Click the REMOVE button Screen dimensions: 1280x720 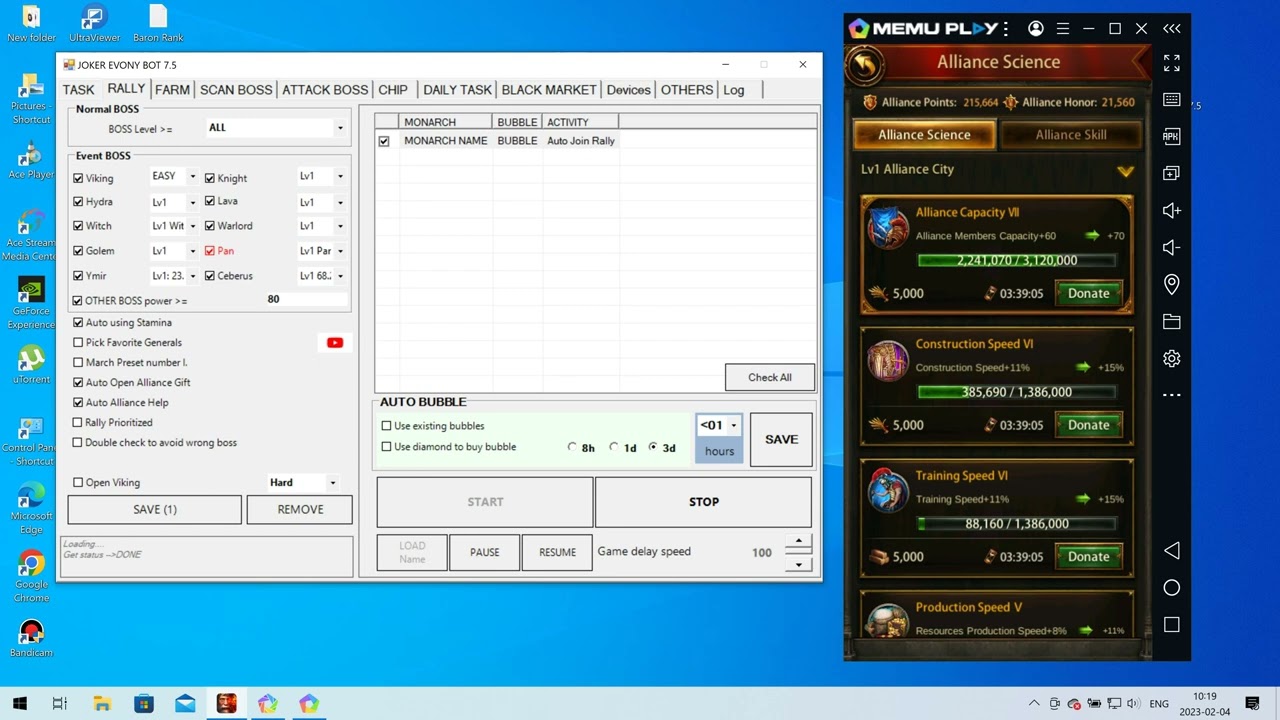tap(300, 510)
